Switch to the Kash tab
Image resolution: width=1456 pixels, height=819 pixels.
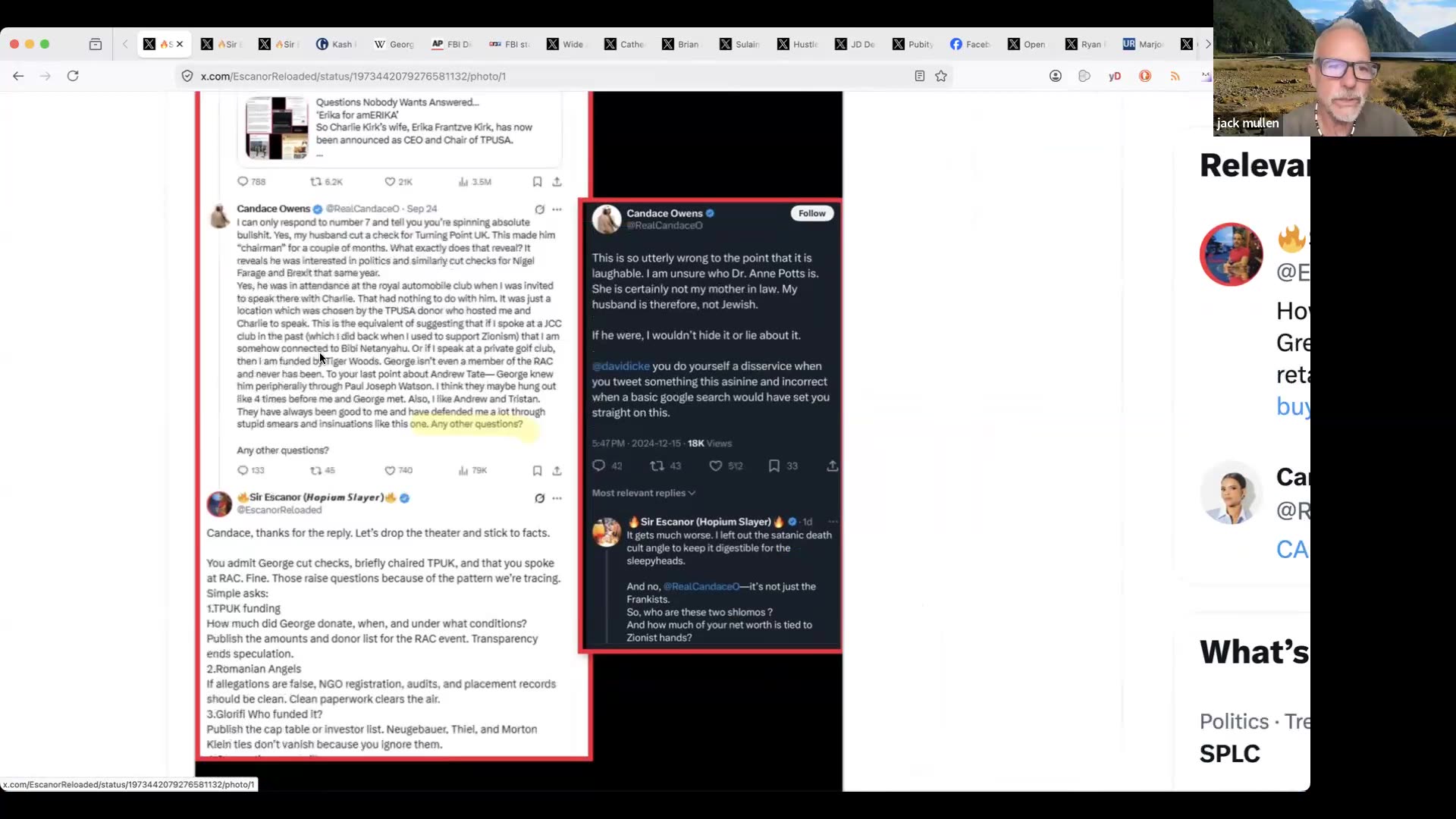pos(335,44)
